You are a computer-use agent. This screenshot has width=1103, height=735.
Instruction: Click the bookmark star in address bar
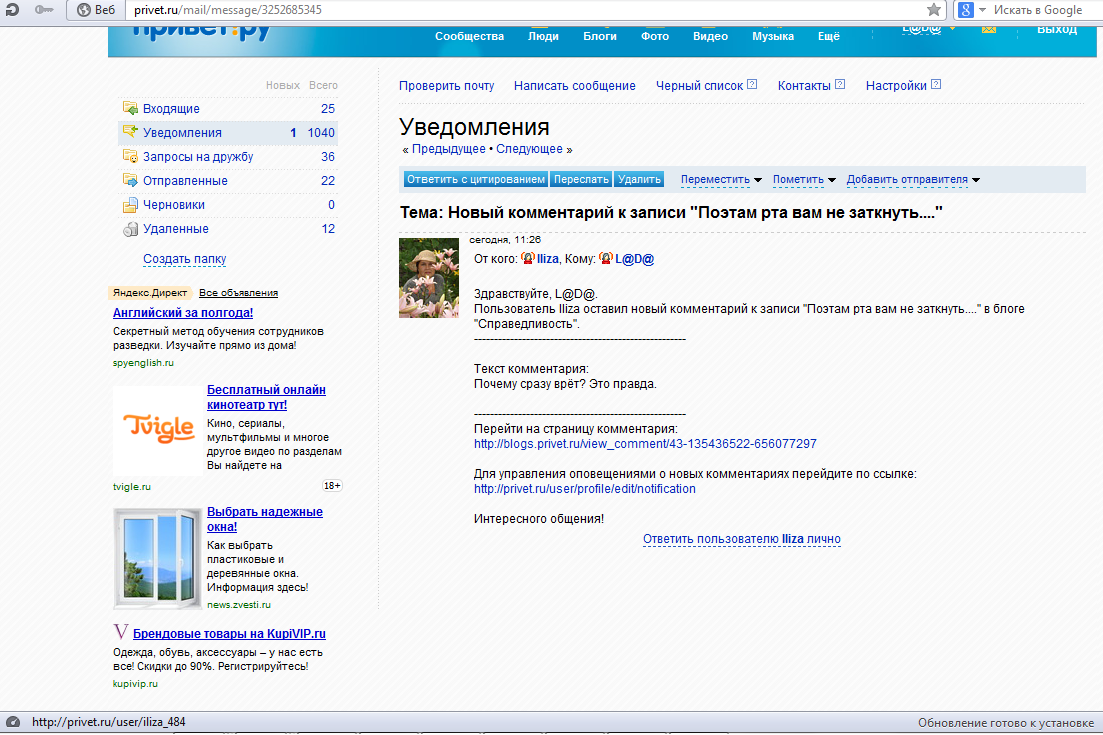coord(933,10)
